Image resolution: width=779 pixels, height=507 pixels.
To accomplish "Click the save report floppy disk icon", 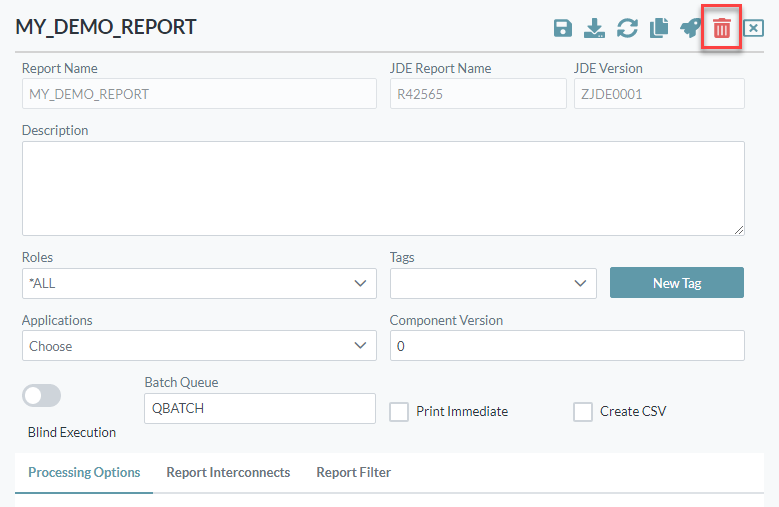I will coord(563,28).
